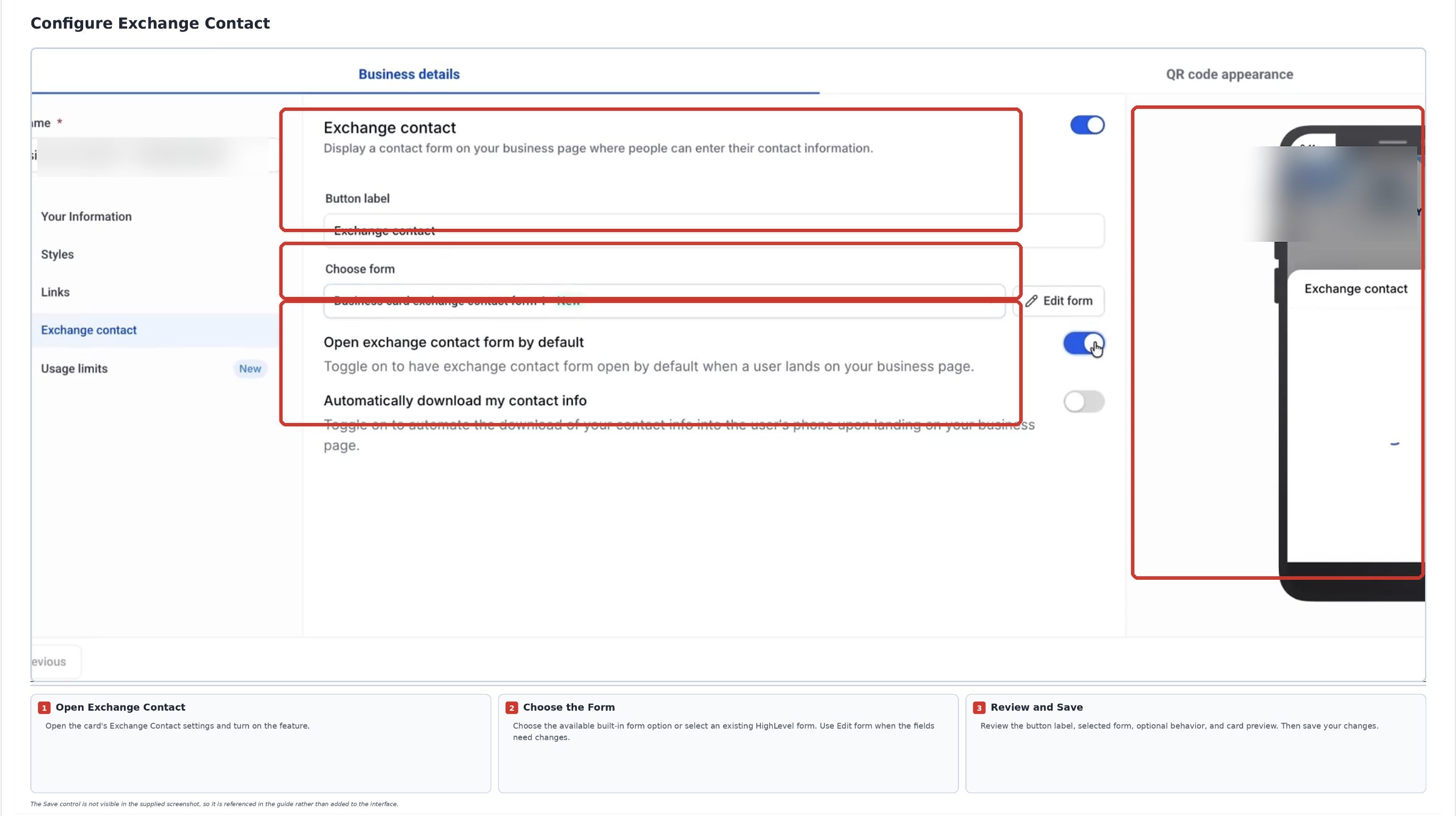Click the Edit form button
Viewport: 1456px width, 816px height.
point(1058,301)
